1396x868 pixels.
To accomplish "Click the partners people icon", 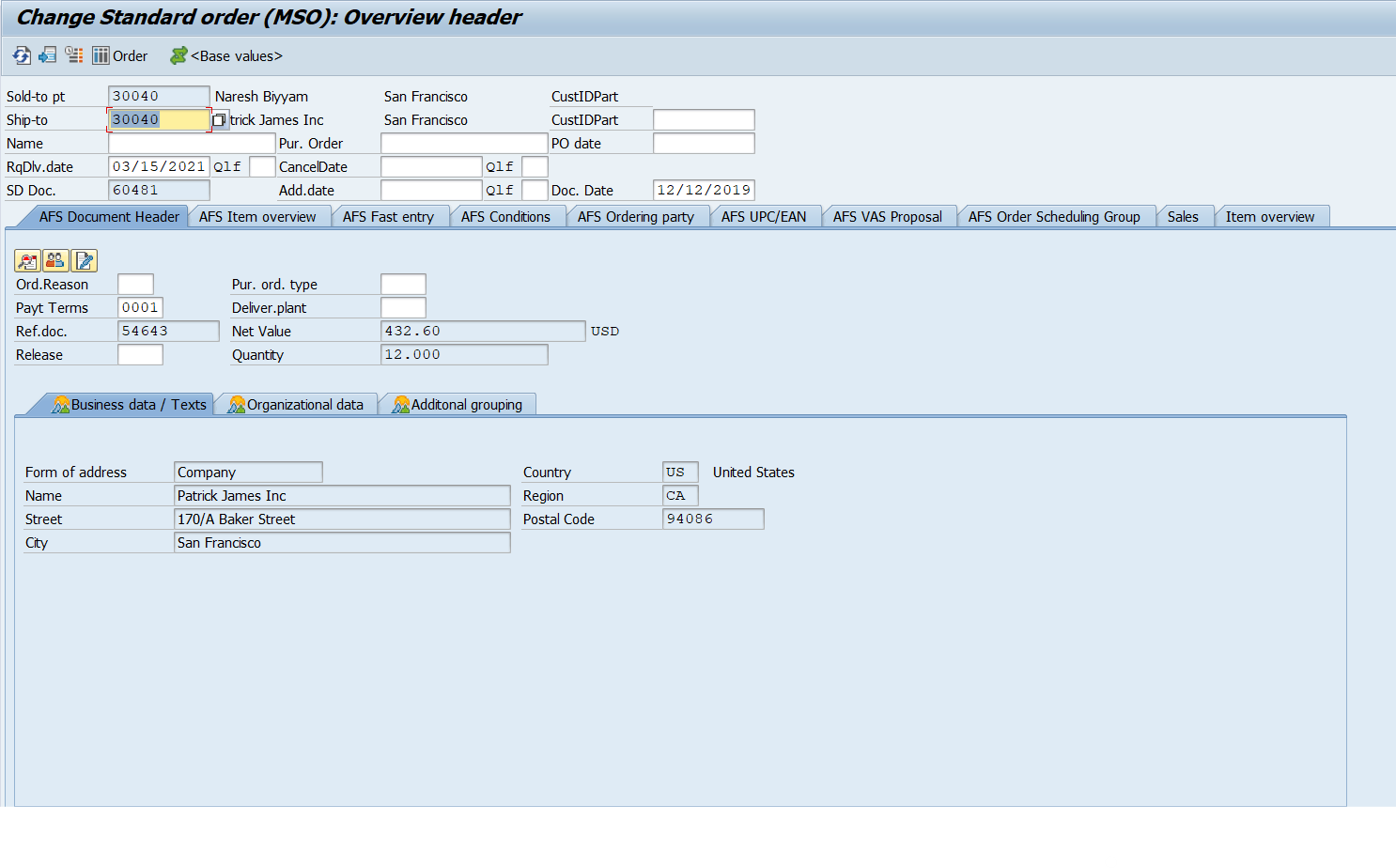I will point(55,261).
